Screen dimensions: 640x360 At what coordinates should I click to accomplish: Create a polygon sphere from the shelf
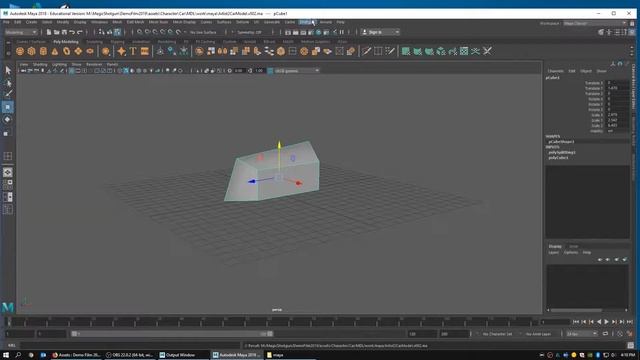click(x=20, y=51)
